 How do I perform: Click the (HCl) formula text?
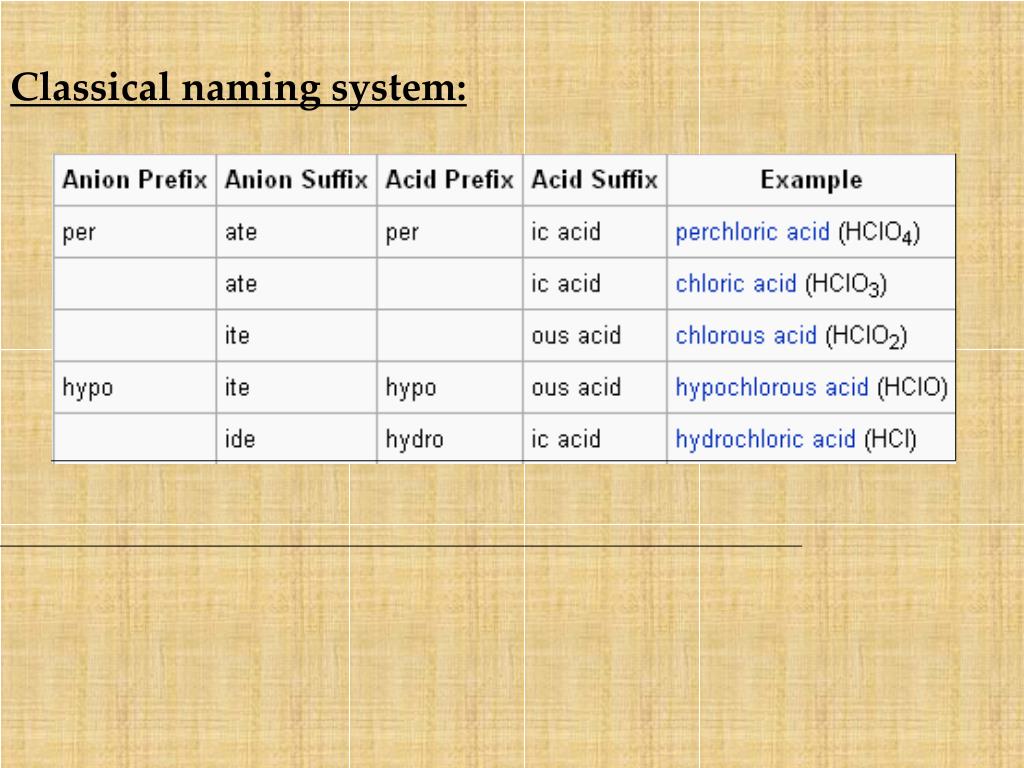[x=890, y=439]
